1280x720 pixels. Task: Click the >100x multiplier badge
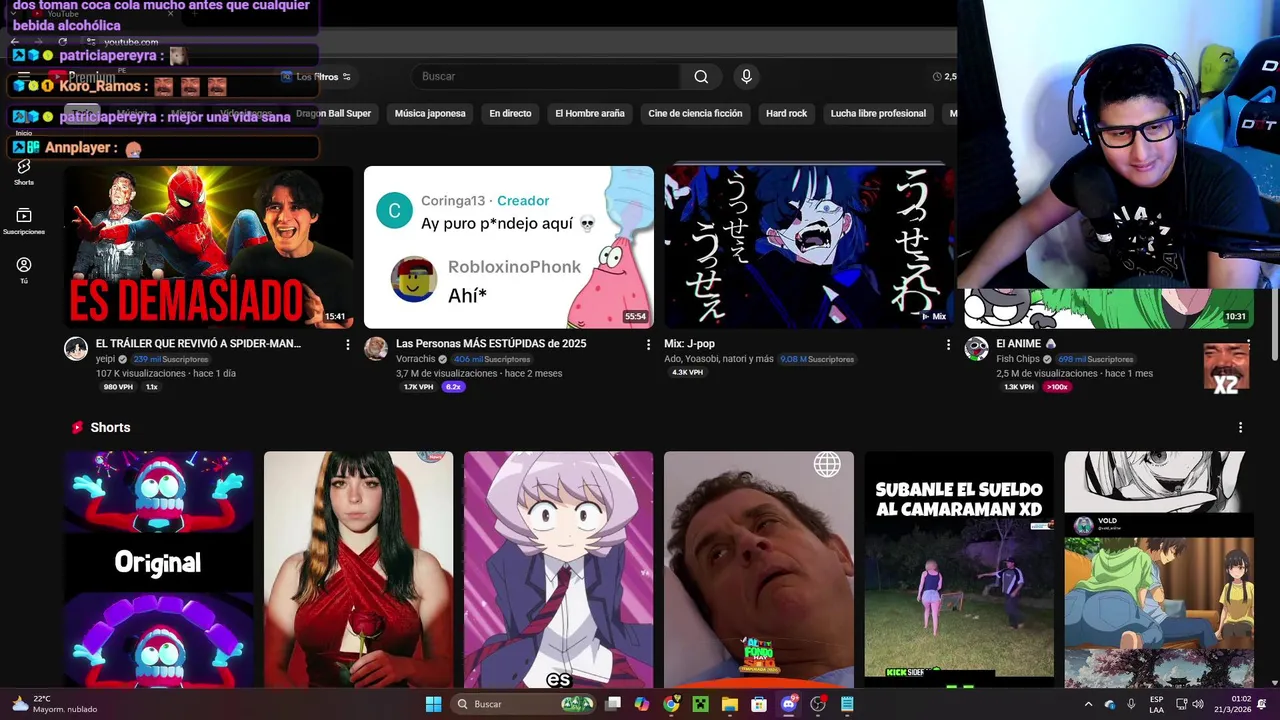pos(1057,387)
